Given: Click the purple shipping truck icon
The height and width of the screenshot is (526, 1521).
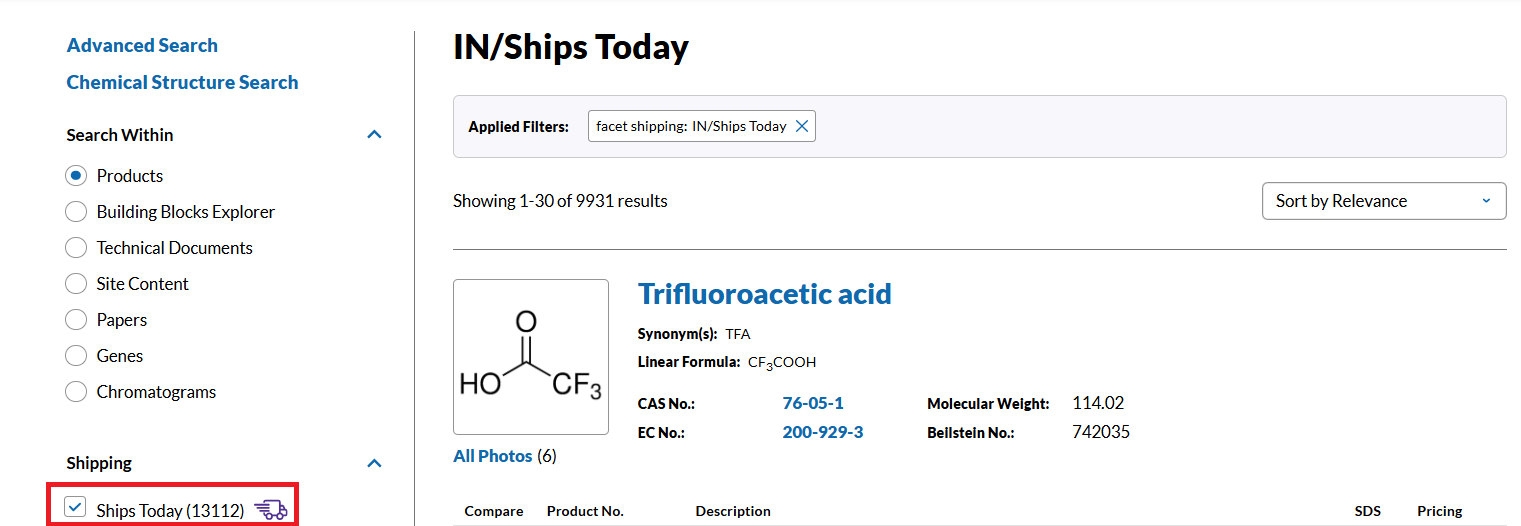Looking at the screenshot, I should point(271,510).
